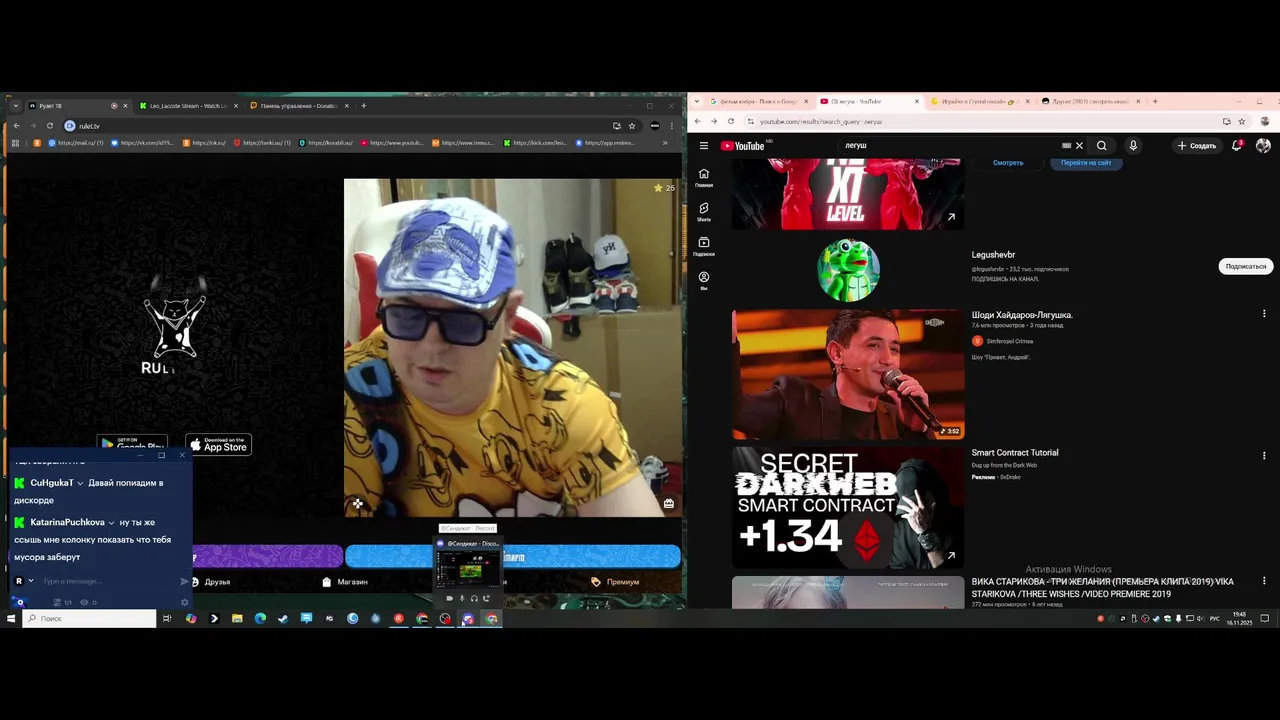Click Download on the App Store badge
The width and height of the screenshot is (1280, 720).
click(x=219, y=445)
